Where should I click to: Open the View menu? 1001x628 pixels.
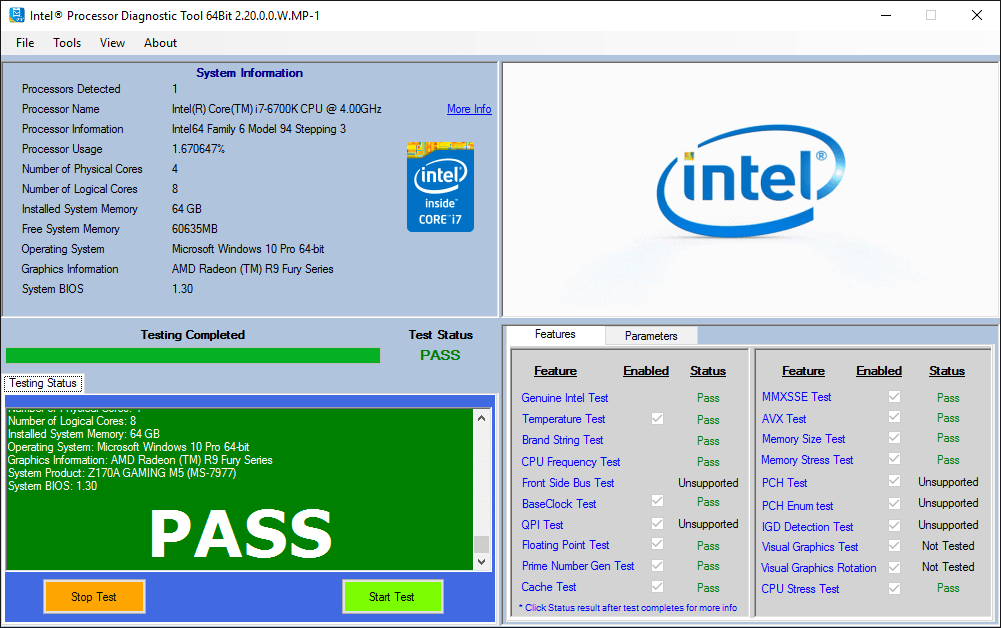point(112,43)
